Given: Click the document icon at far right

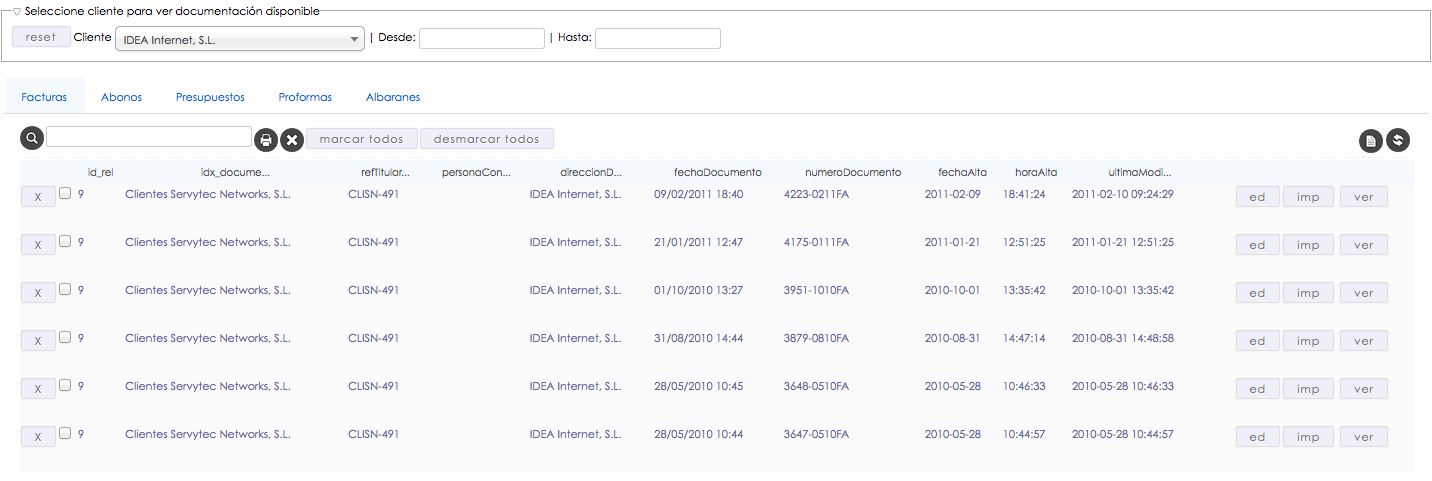Looking at the screenshot, I should (x=1371, y=141).
